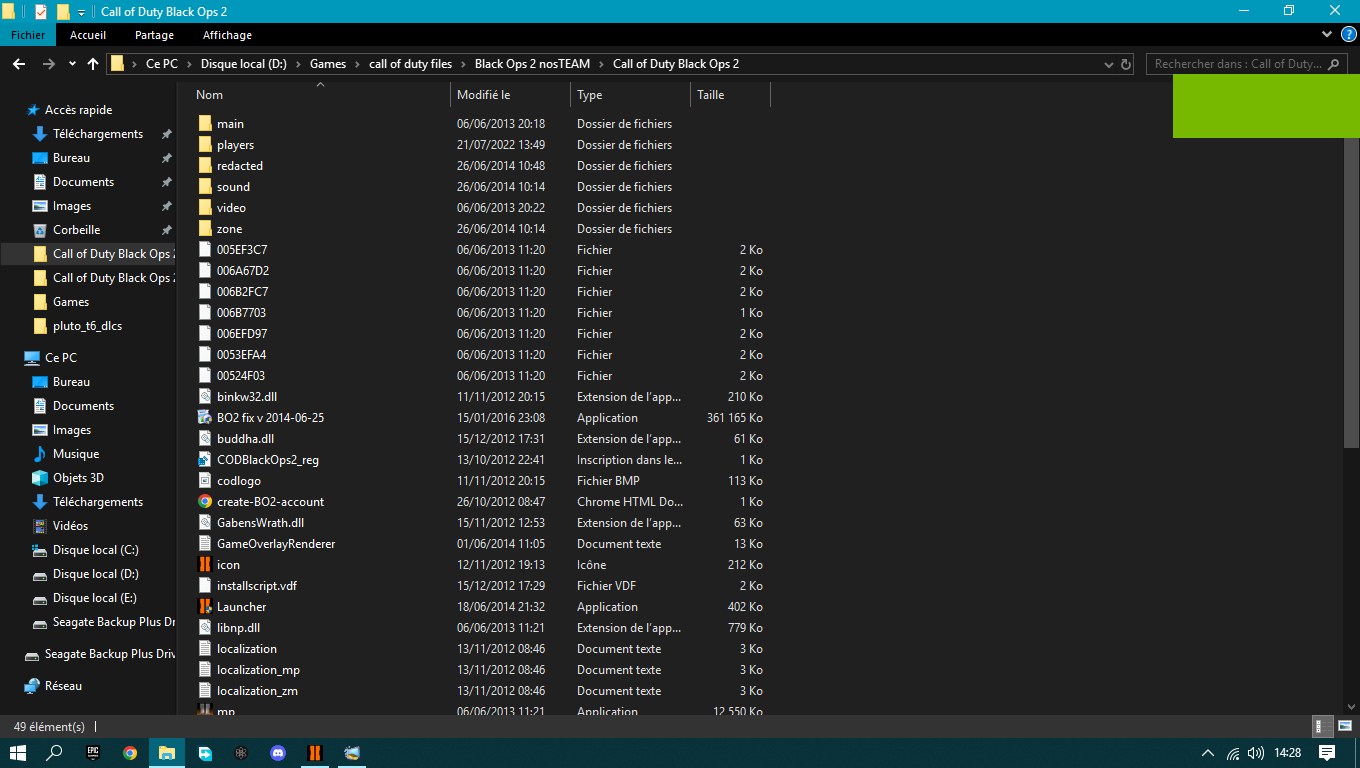
Task: Sort by the Taille column header
Action: tap(730, 95)
